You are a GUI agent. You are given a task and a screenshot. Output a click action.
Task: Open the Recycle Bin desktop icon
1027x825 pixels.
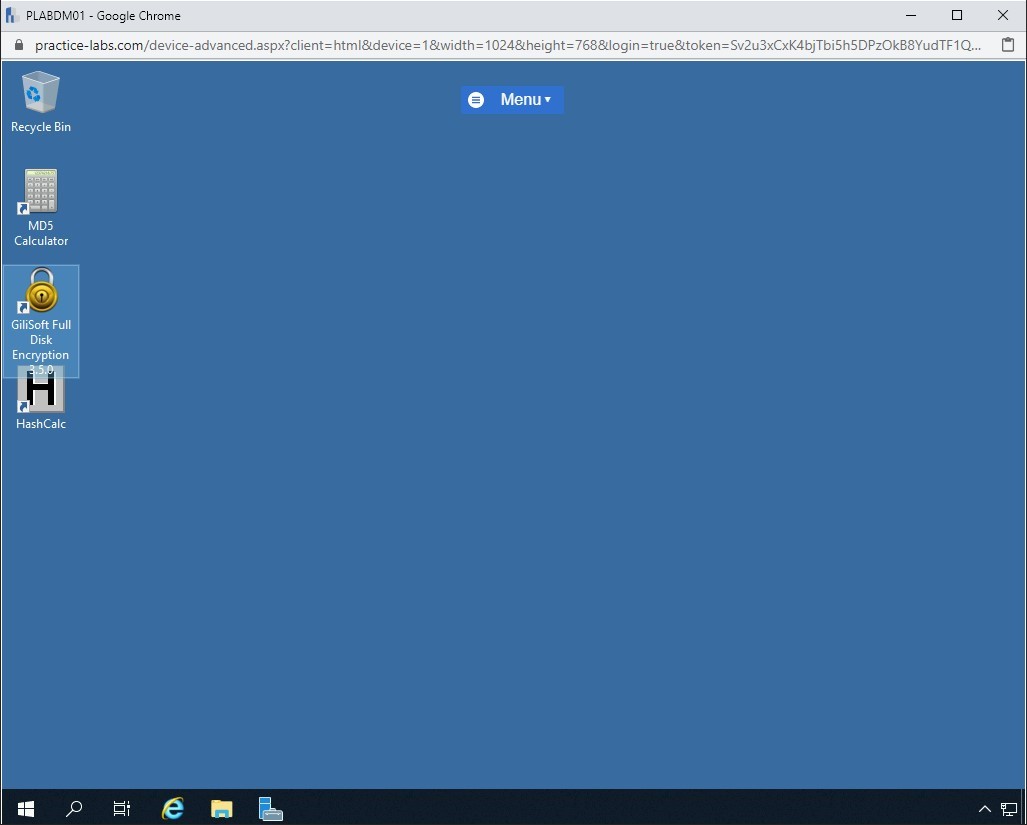[x=41, y=93]
